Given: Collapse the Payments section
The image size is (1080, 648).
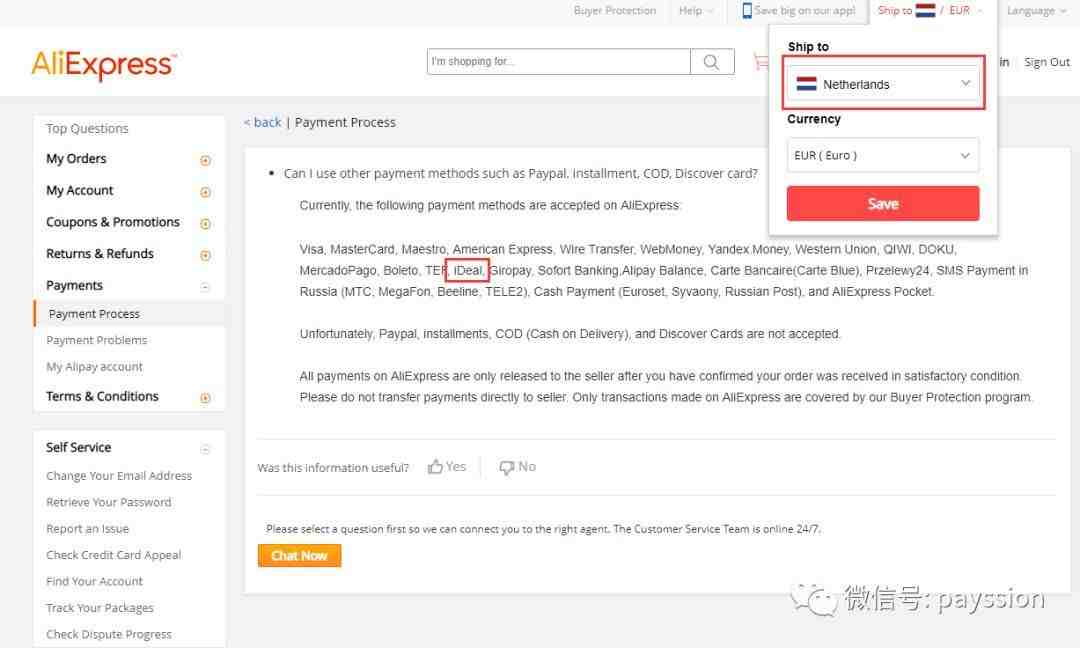Looking at the screenshot, I should [205, 287].
